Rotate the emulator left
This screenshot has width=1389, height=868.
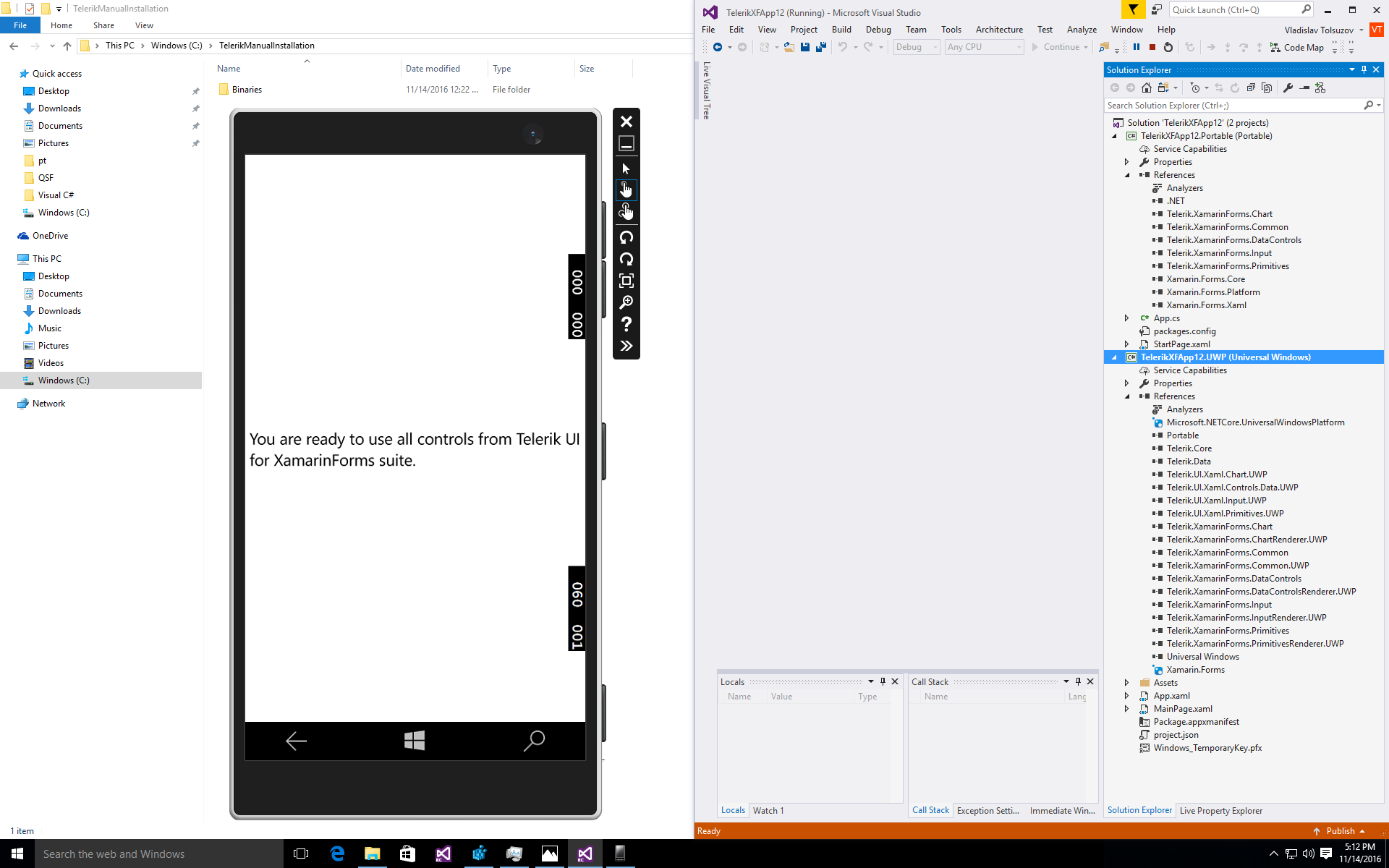626,237
